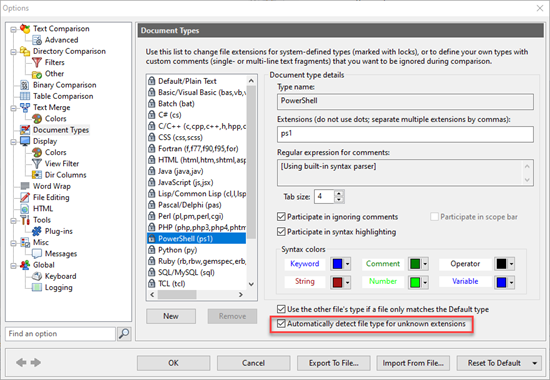This screenshot has width=550, height=380.
Task: Open the Keyword color dropdown arrow
Action: coord(348,264)
